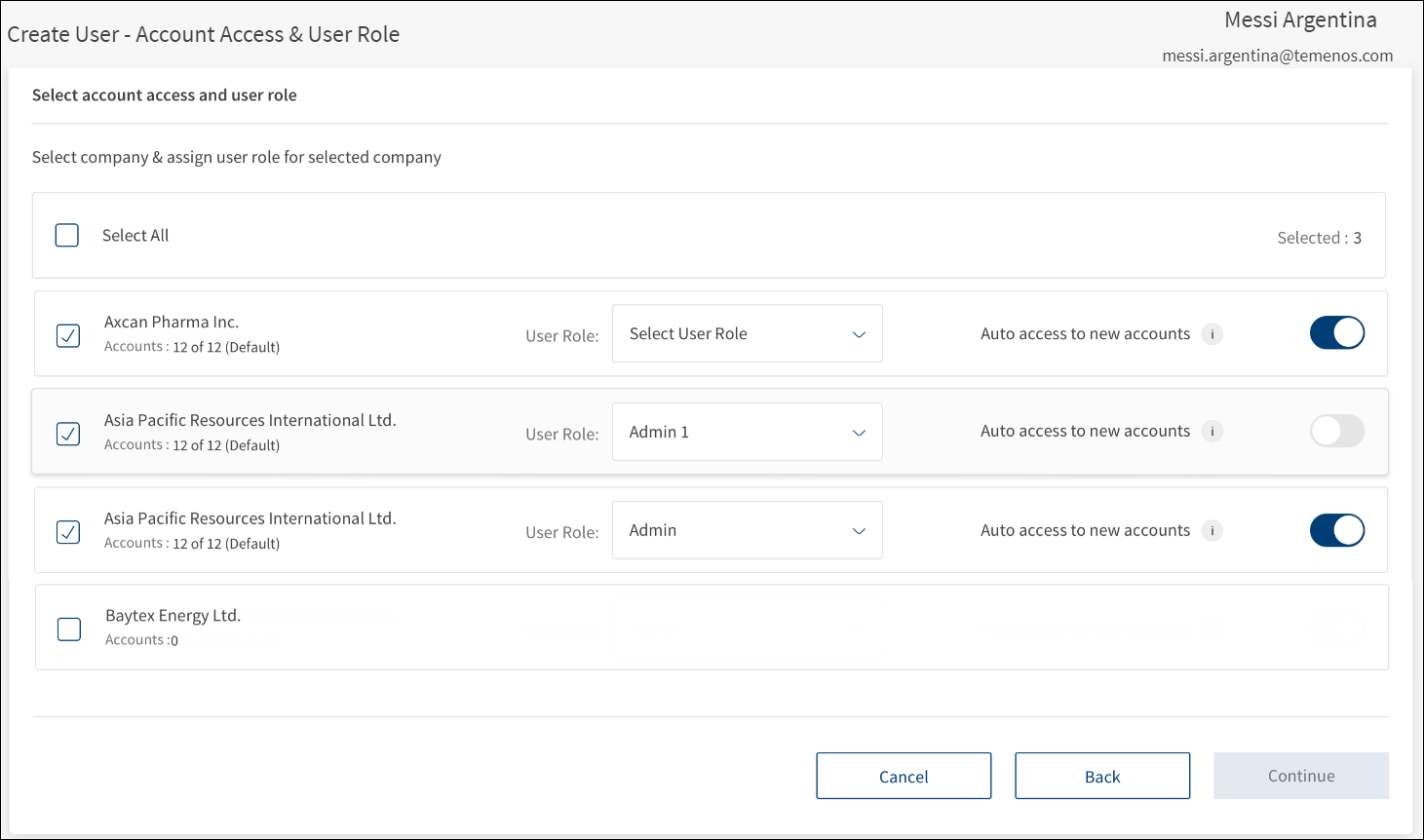The height and width of the screenshot is (840, 1424).
Task: Uncheck the company checkbox in Admin 1 row
Action: (x=68, y=434)
